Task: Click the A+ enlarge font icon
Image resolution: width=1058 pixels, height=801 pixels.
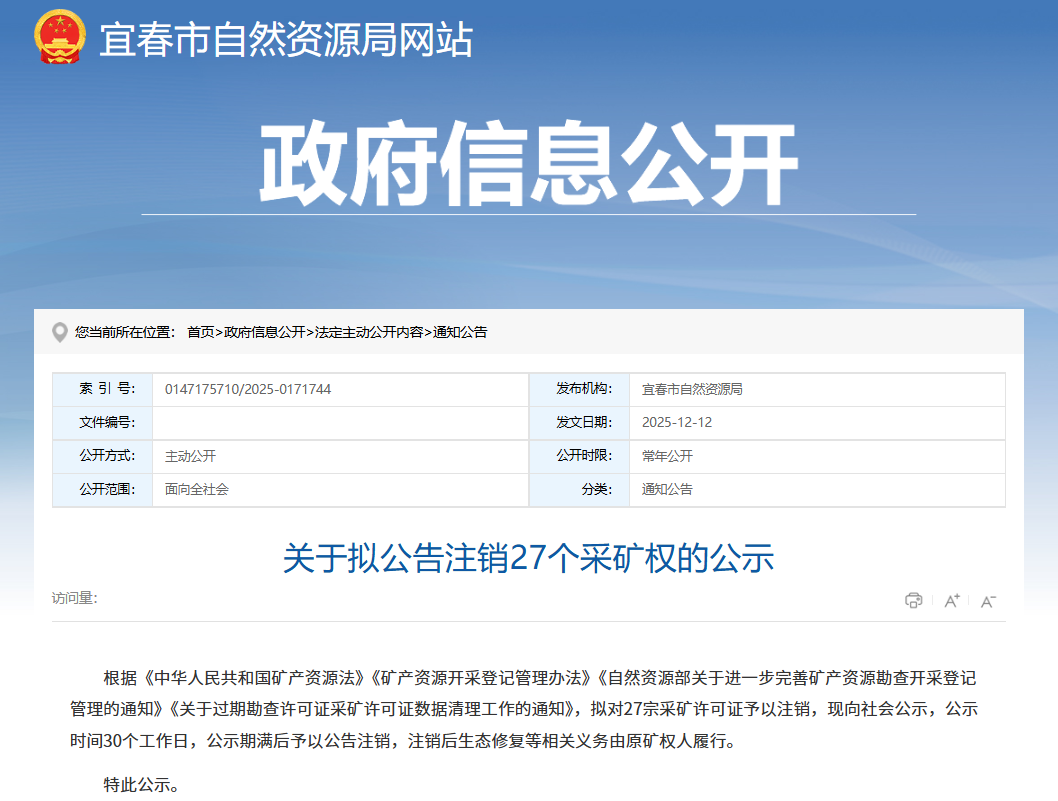Action: pos(949,600)
